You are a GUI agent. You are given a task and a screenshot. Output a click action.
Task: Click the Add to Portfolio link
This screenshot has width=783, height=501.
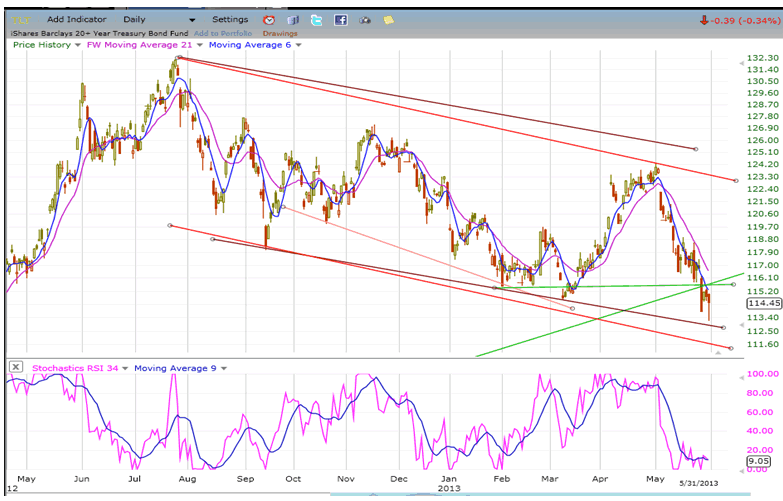coord(225,34)
